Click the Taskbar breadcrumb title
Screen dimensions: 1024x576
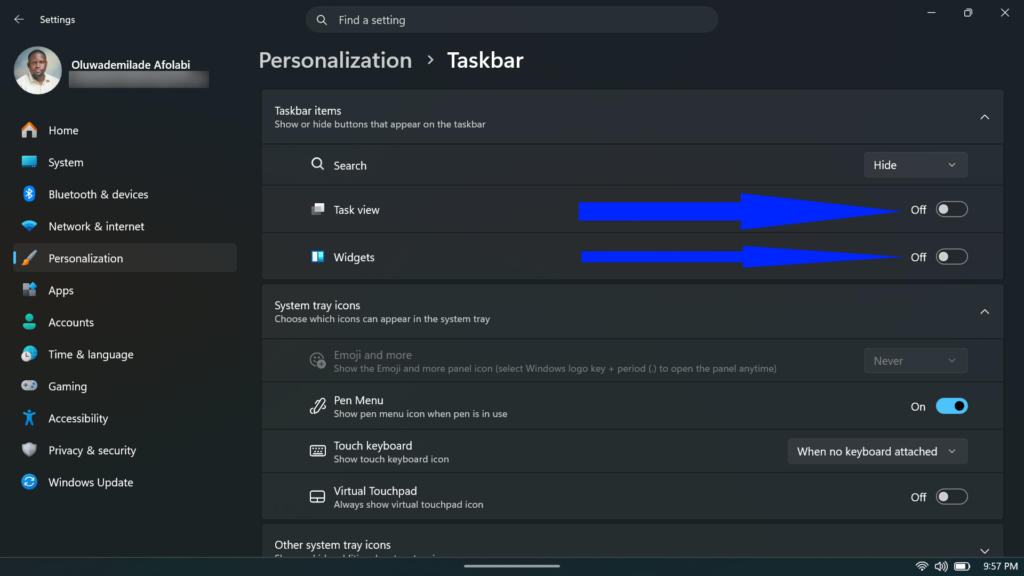[x=485, y=61]
